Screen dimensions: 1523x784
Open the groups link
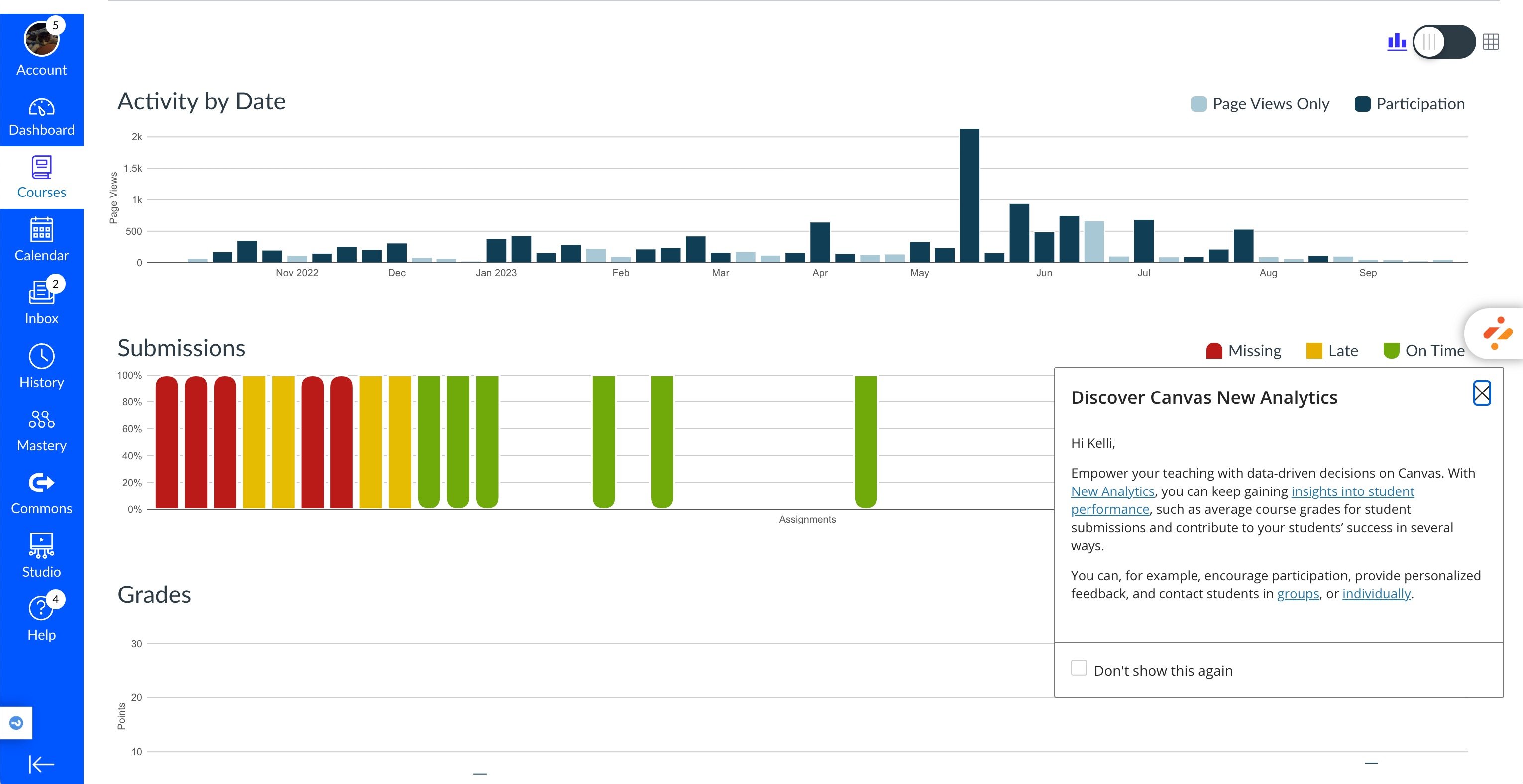(x=1298, y=594)
